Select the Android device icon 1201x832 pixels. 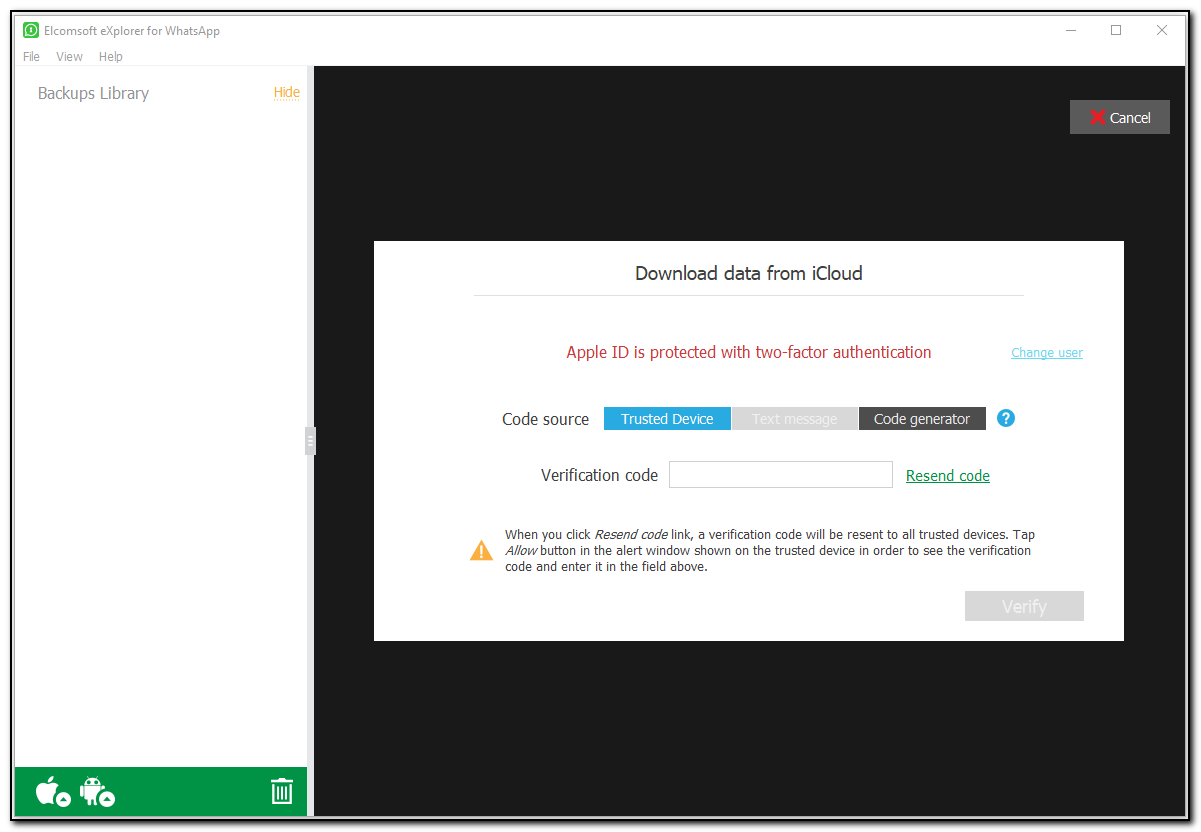[95, 791]
